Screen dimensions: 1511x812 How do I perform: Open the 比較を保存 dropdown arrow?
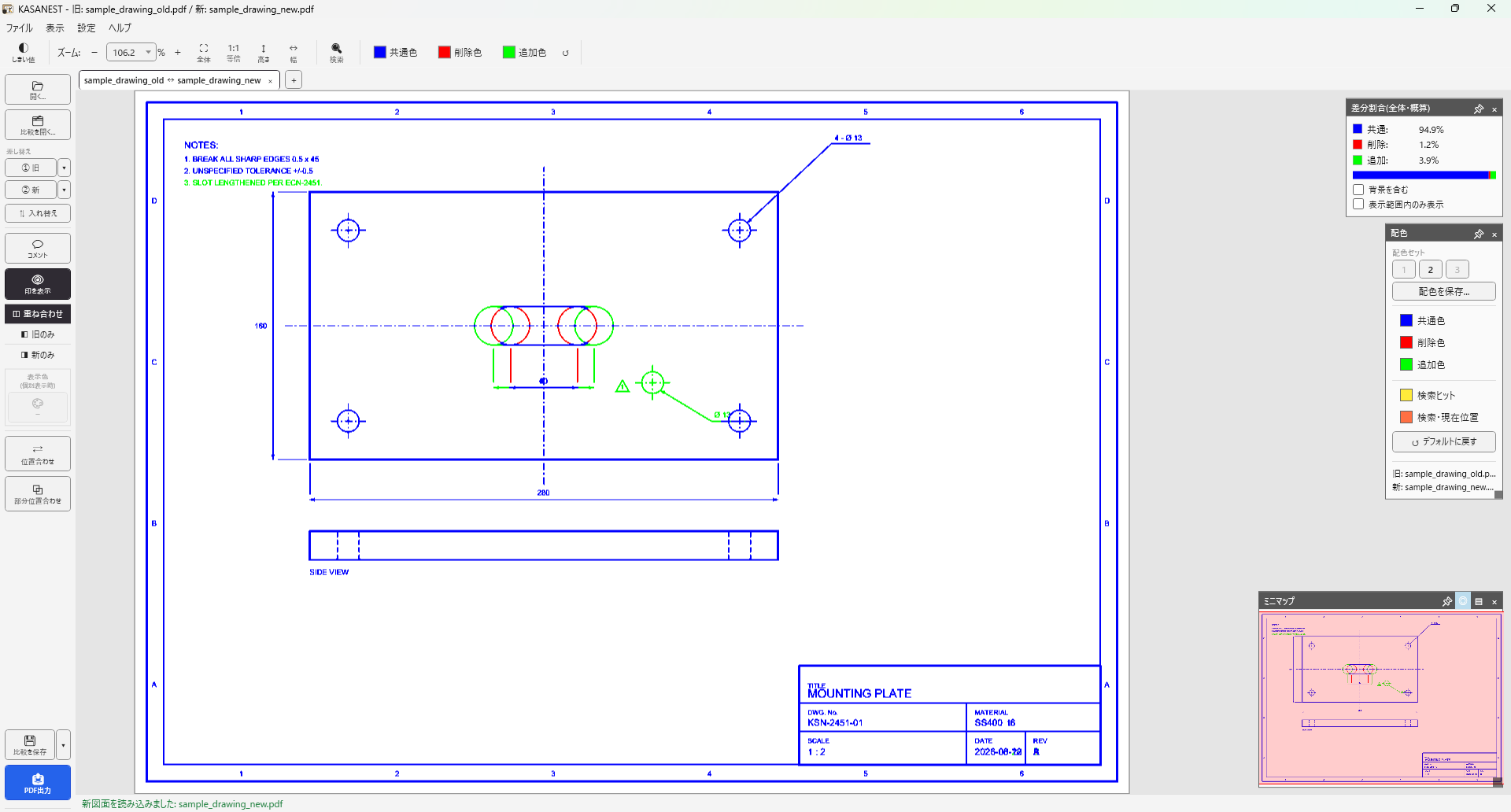click(x=64, y=744)
